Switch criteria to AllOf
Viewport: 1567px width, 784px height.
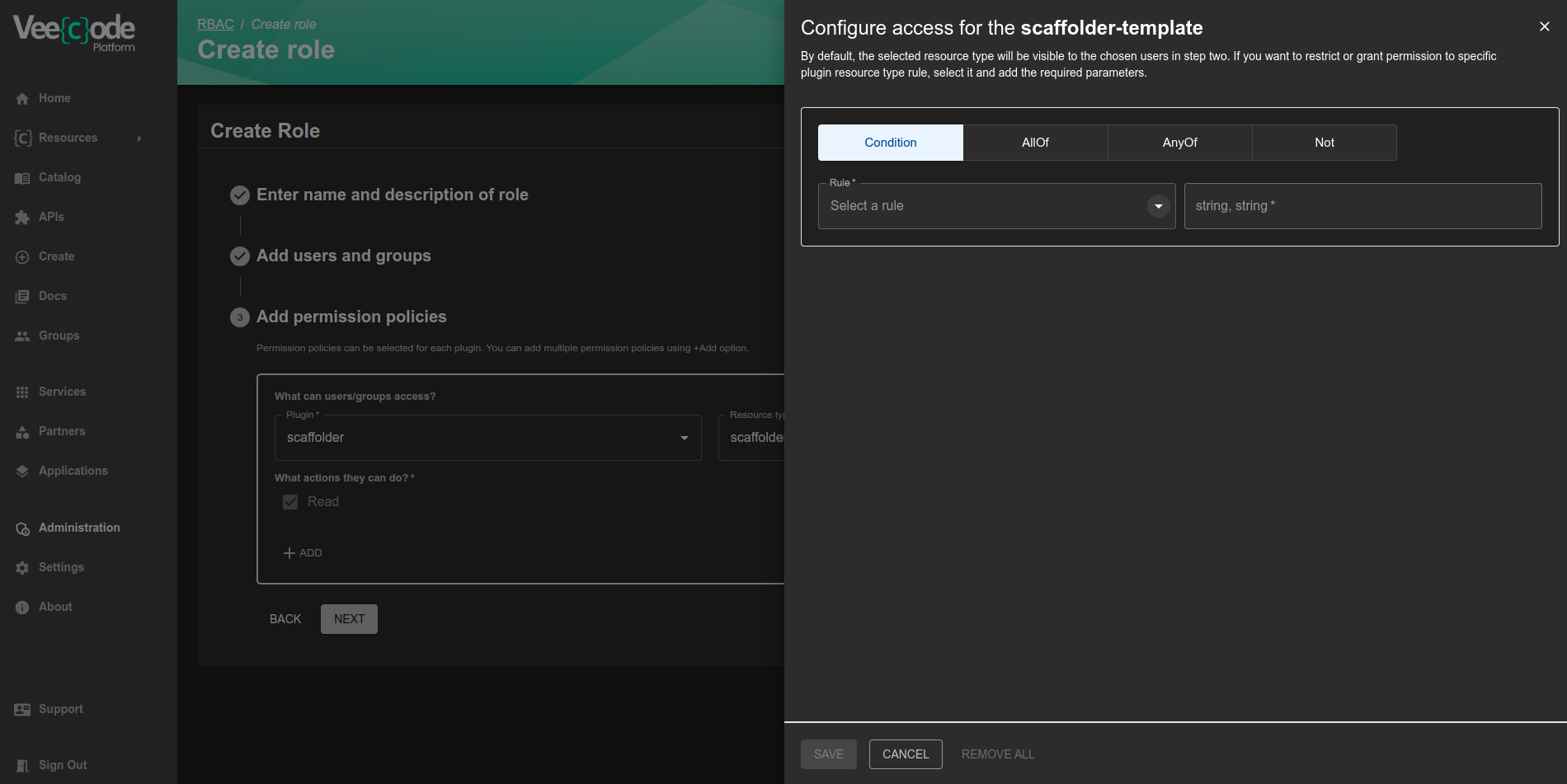click(1034, 143)
